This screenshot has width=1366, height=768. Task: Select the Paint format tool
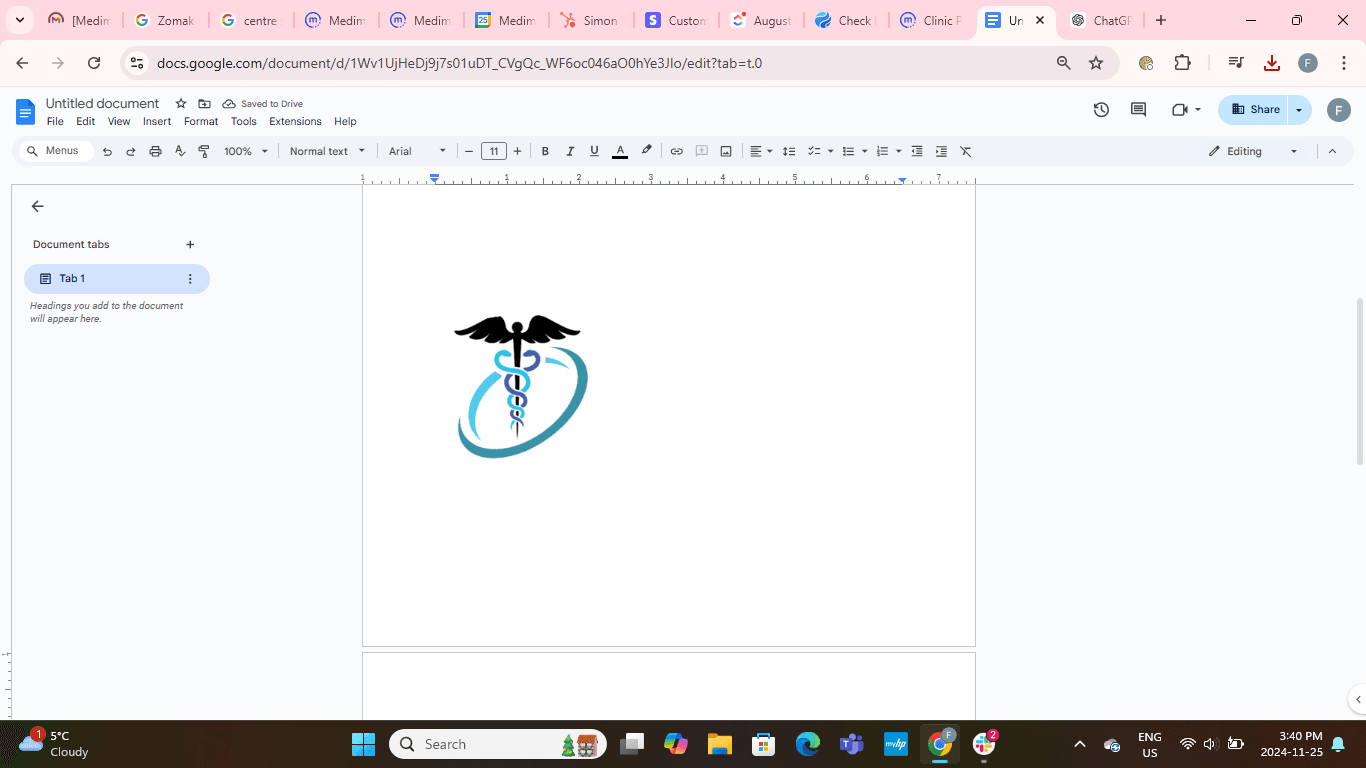click(204, 151)
